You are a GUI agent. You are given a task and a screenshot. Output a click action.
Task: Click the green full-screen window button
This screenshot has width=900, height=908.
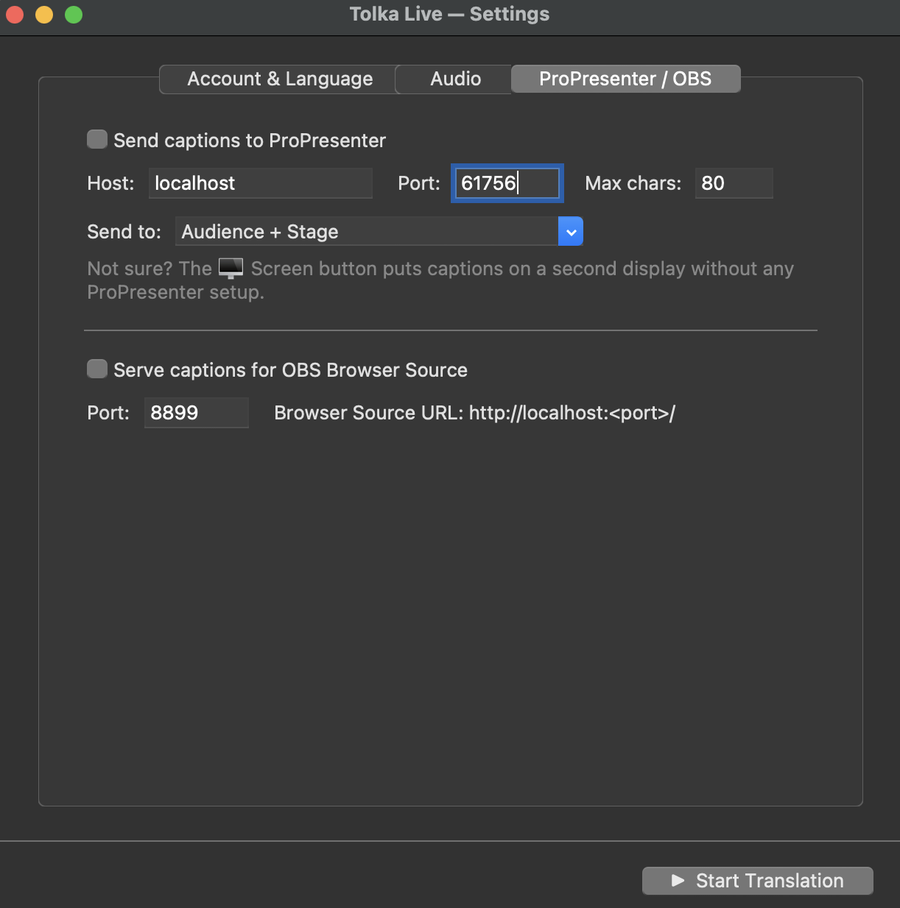point(74,14)
